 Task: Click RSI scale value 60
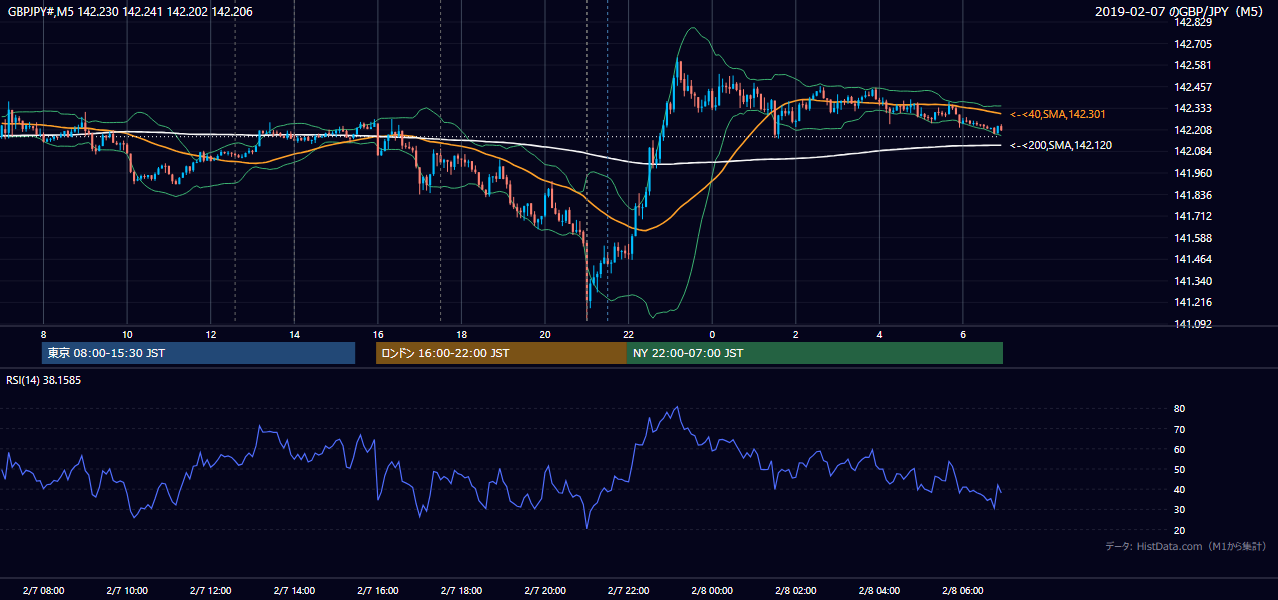(x=1179, y=449)
